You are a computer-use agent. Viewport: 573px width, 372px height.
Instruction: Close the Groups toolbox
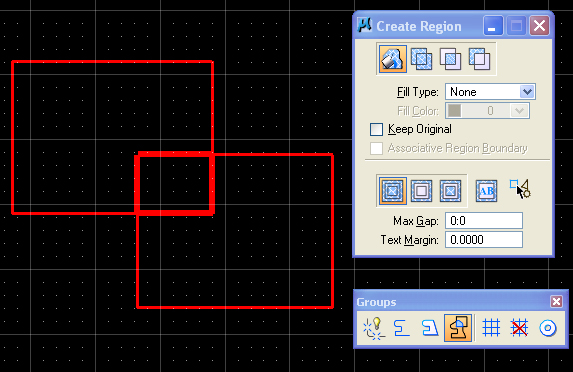[x=557, y=301]
